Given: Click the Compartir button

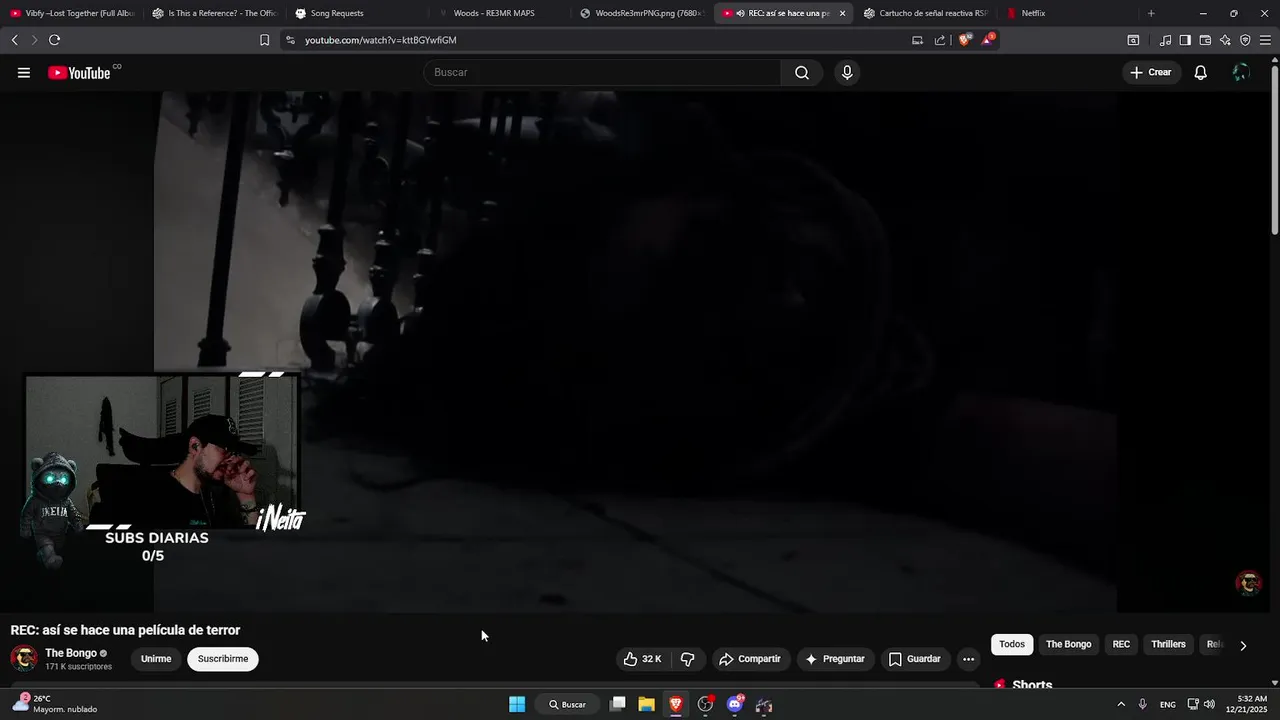Looking at the screenshot, I should click(750, 659).
